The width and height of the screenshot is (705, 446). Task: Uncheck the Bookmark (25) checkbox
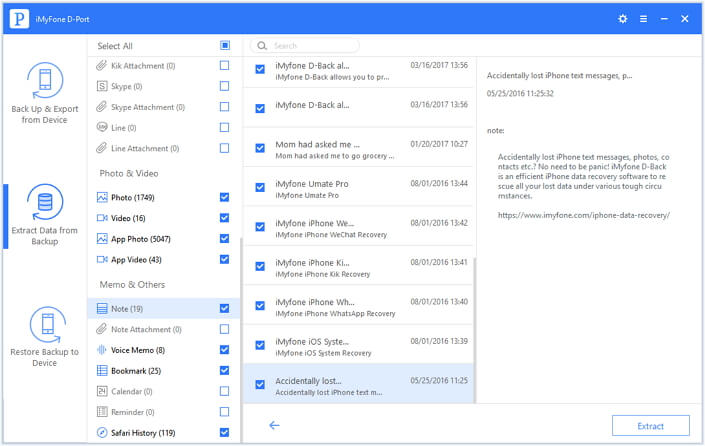point(224,370)
